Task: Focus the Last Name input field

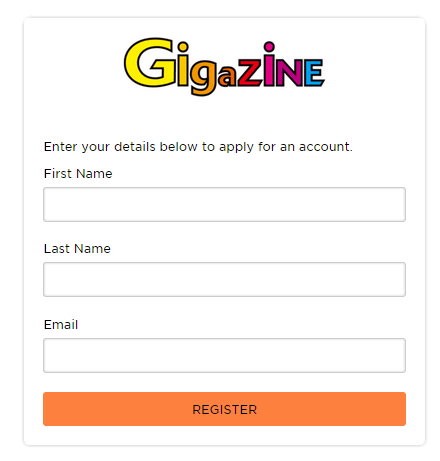Action: coord(224,279)
